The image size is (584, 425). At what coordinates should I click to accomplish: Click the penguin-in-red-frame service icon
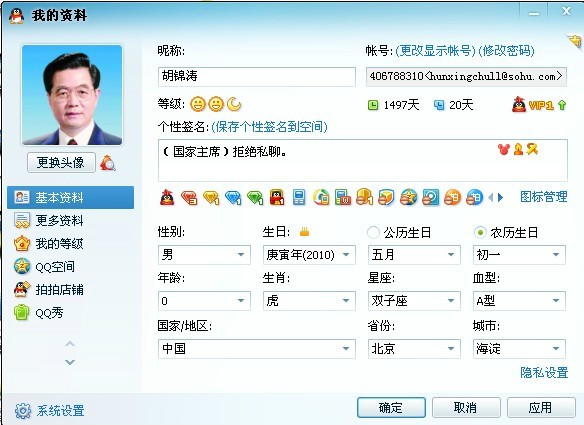pos(277,197)
